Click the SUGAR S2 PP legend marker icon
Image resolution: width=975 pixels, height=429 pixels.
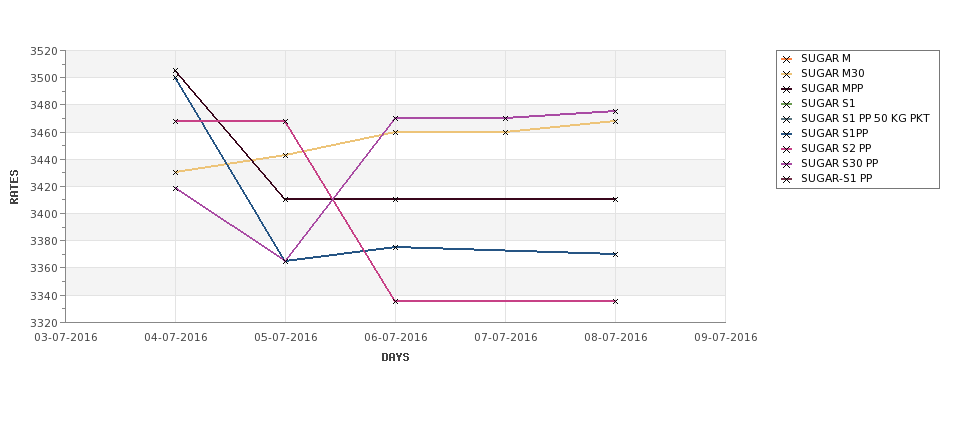pyautogui.click(x=787, y=149)
